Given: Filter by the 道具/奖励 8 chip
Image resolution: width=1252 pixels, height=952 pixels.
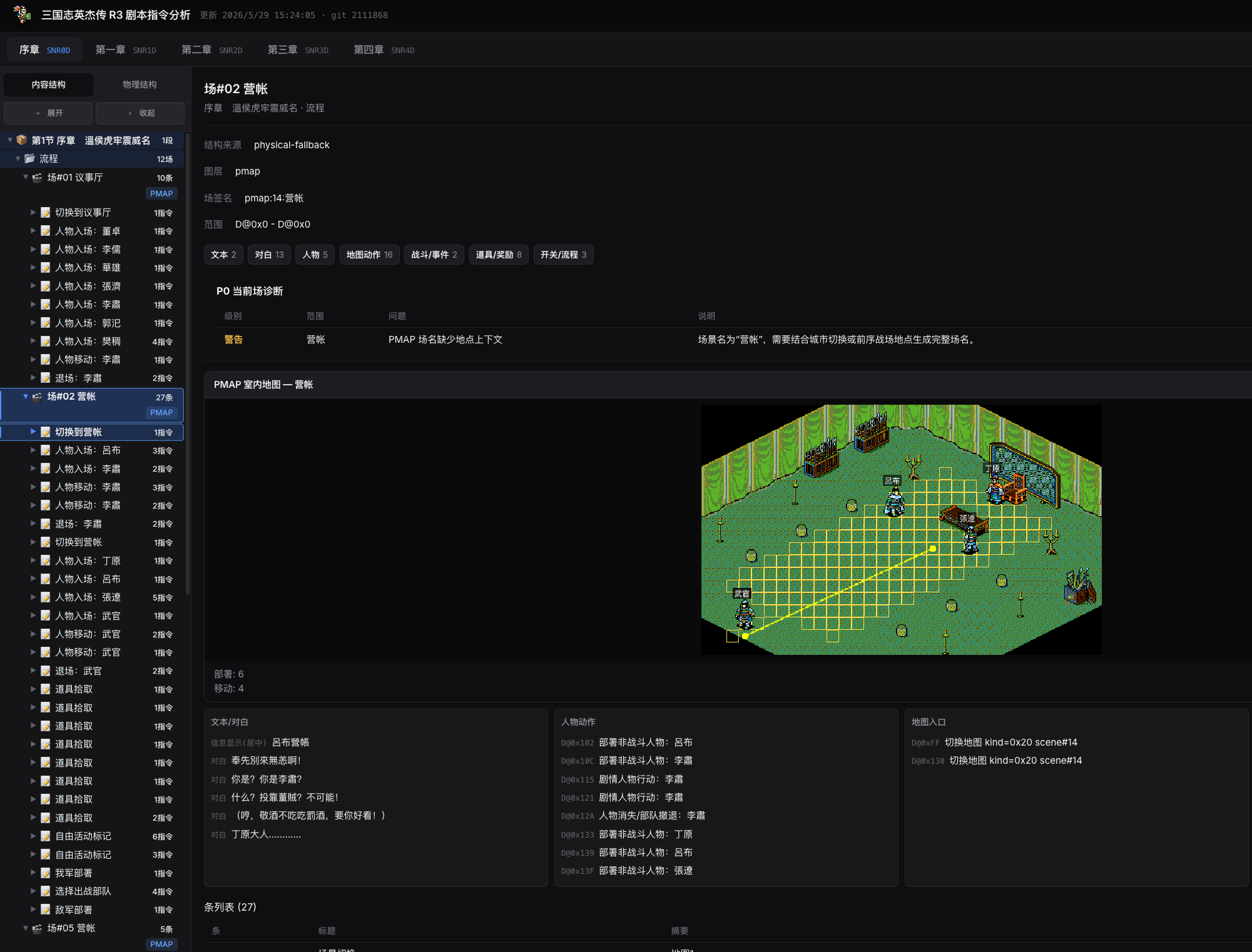Looking at the screenshot, I should (x=499, y=255).
